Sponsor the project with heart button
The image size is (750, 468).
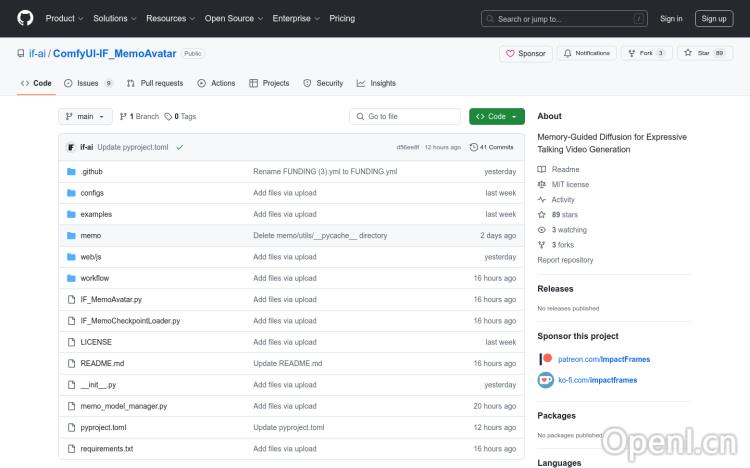tap(525, 53)
